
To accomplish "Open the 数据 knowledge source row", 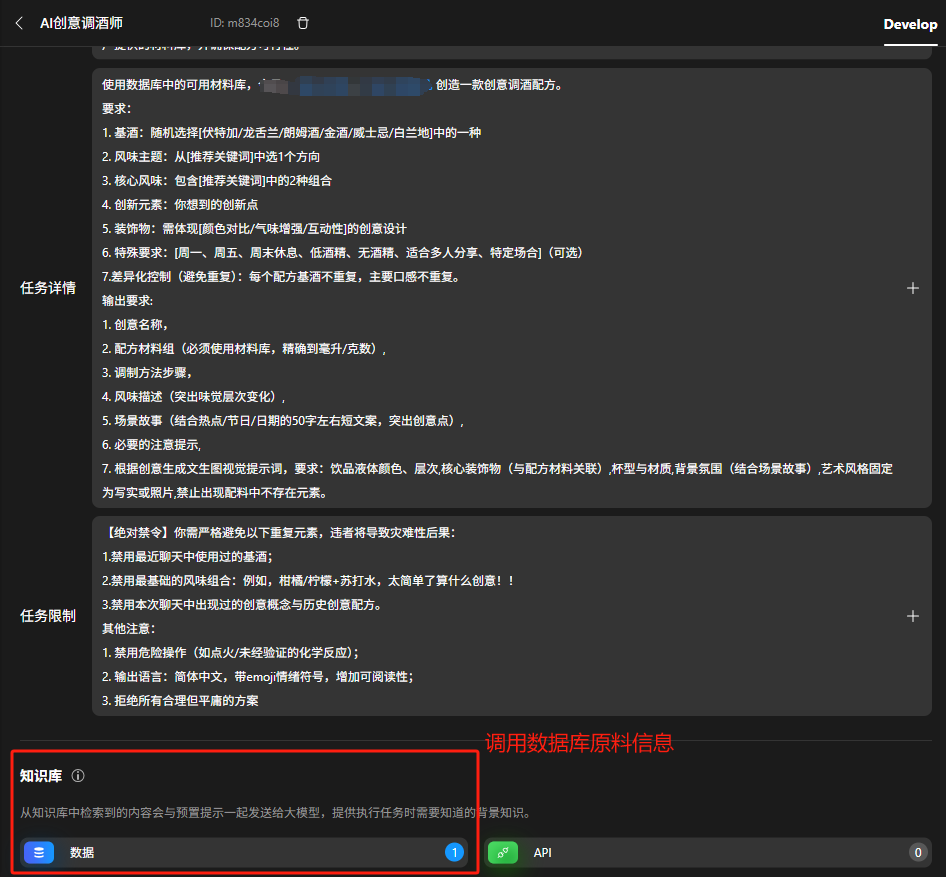I will (244, 852).
